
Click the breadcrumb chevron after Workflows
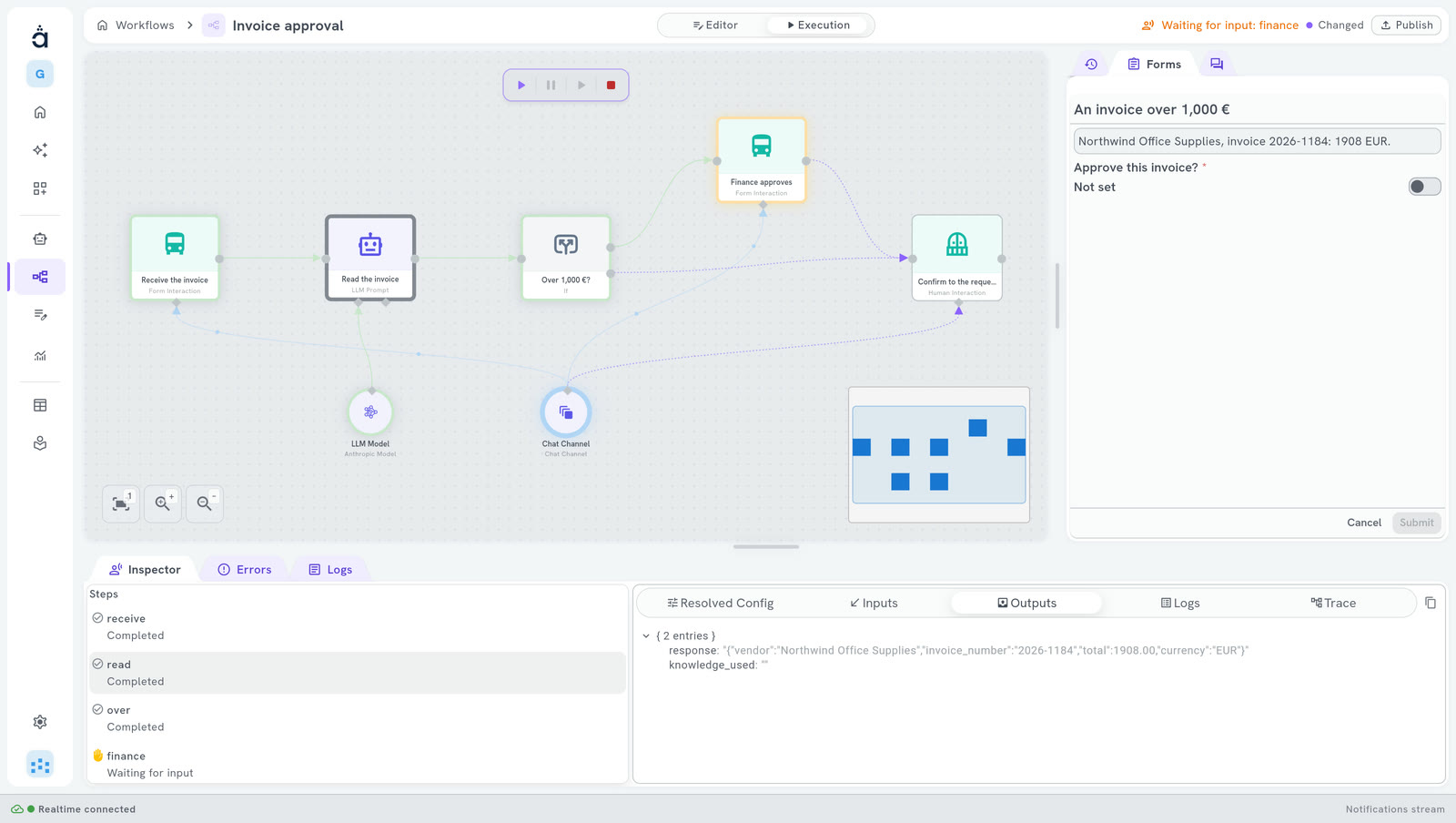point(190,25)
